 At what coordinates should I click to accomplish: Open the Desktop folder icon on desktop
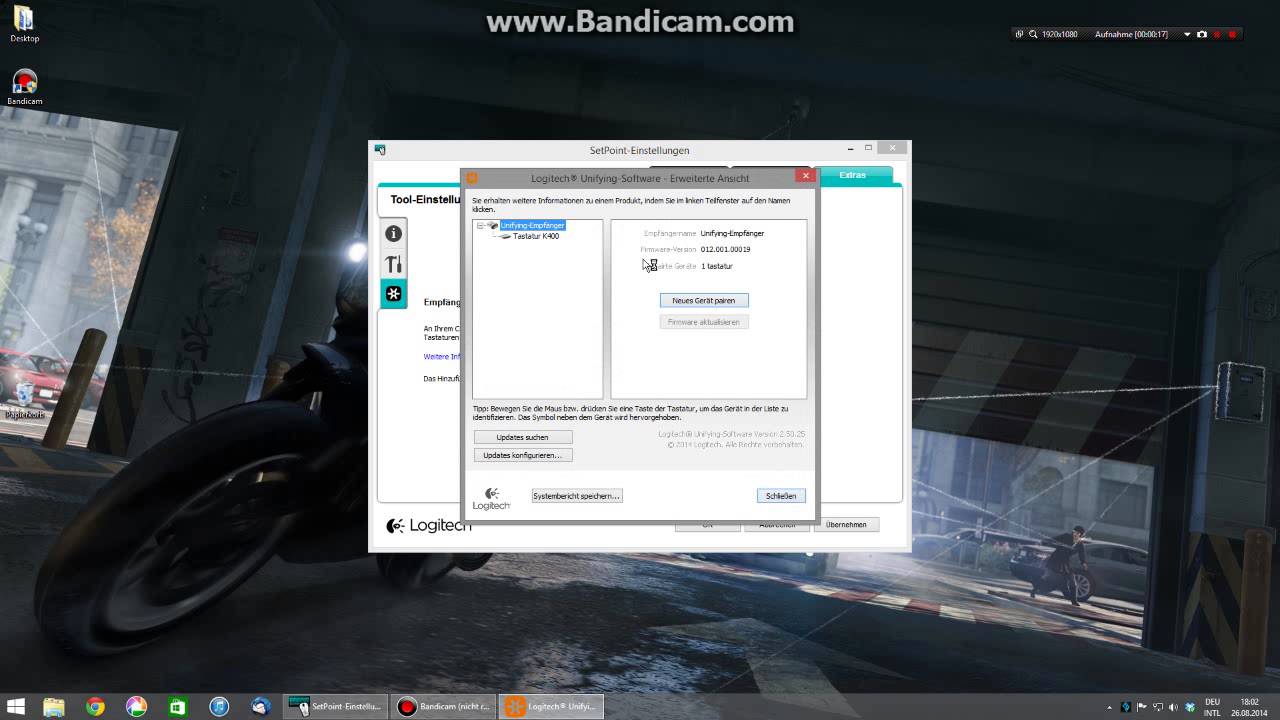coord(24,24)
